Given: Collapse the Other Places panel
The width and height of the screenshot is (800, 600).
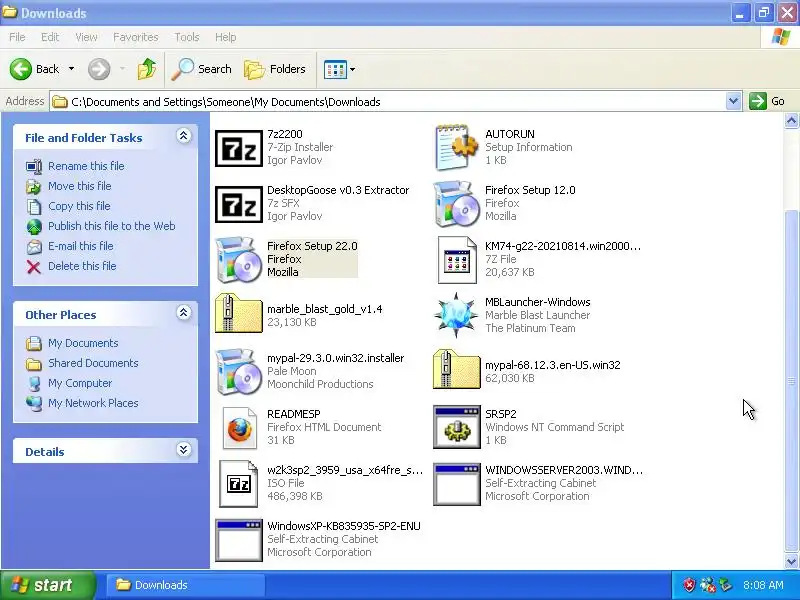Looking at the screenshot, I should [x=184, y=313].
